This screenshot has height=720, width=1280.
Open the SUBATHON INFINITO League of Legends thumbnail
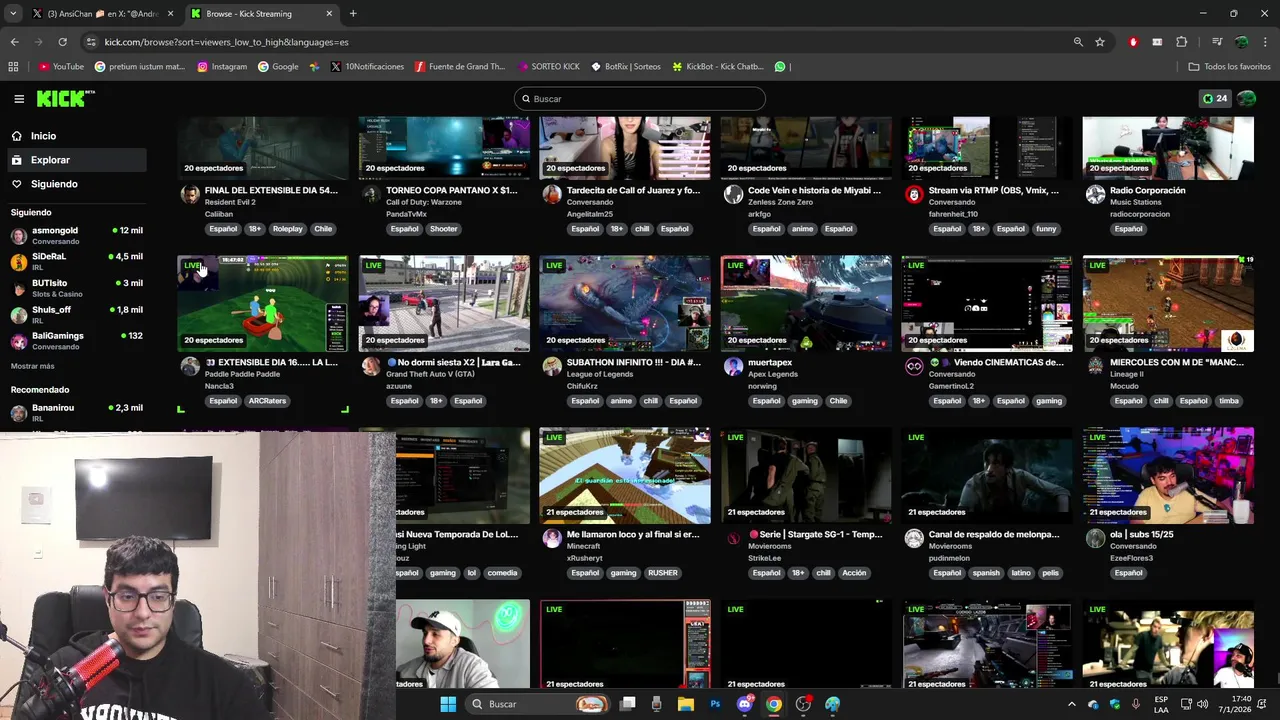(x=625, y=303)
